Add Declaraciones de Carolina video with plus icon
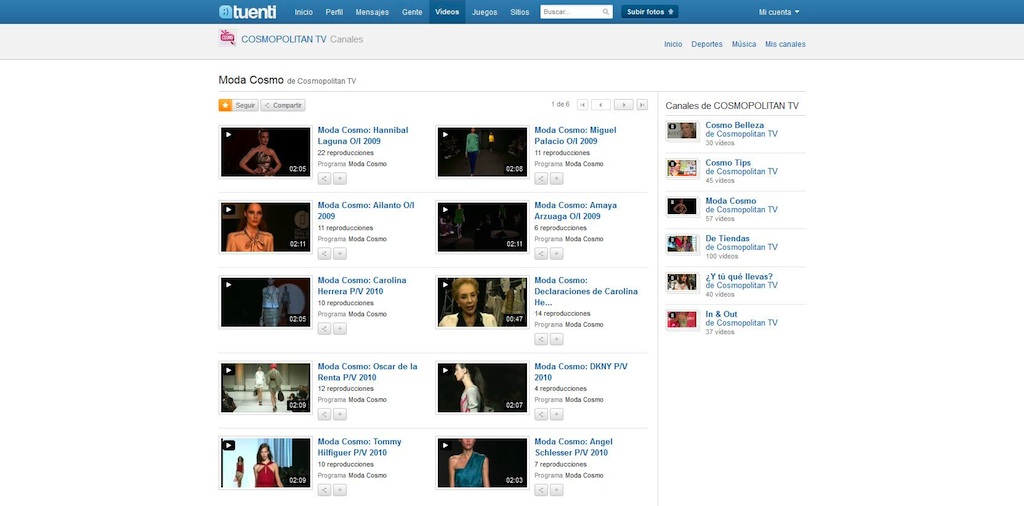Screen dimensions: 1024x506 pyautogui.click(x=556, y=339)
